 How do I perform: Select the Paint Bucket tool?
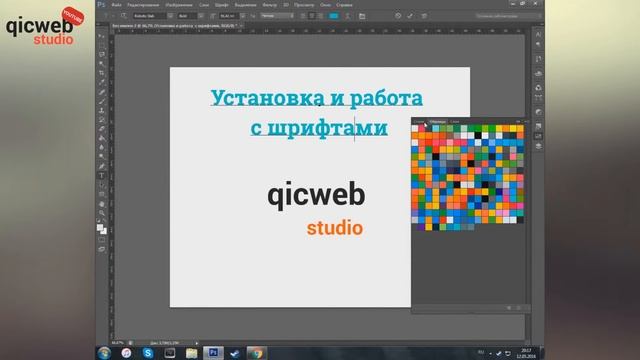click(x=102, y=138)
